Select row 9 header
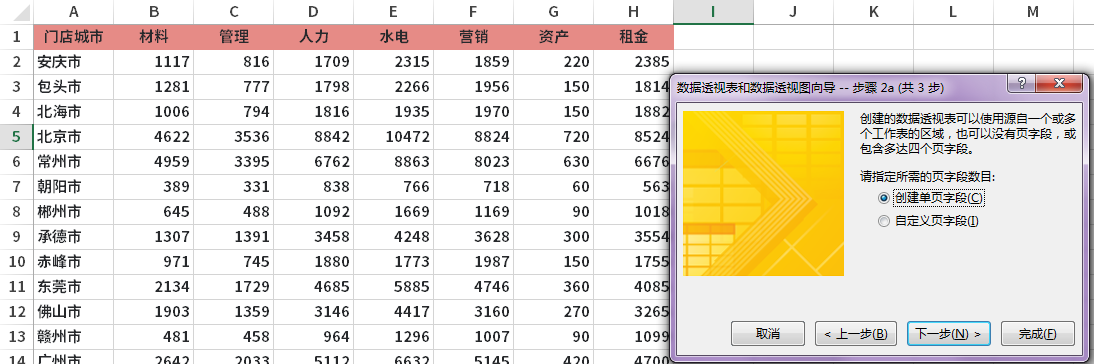This screenshot has height=364, width=1094. click(x=17, y=236)
